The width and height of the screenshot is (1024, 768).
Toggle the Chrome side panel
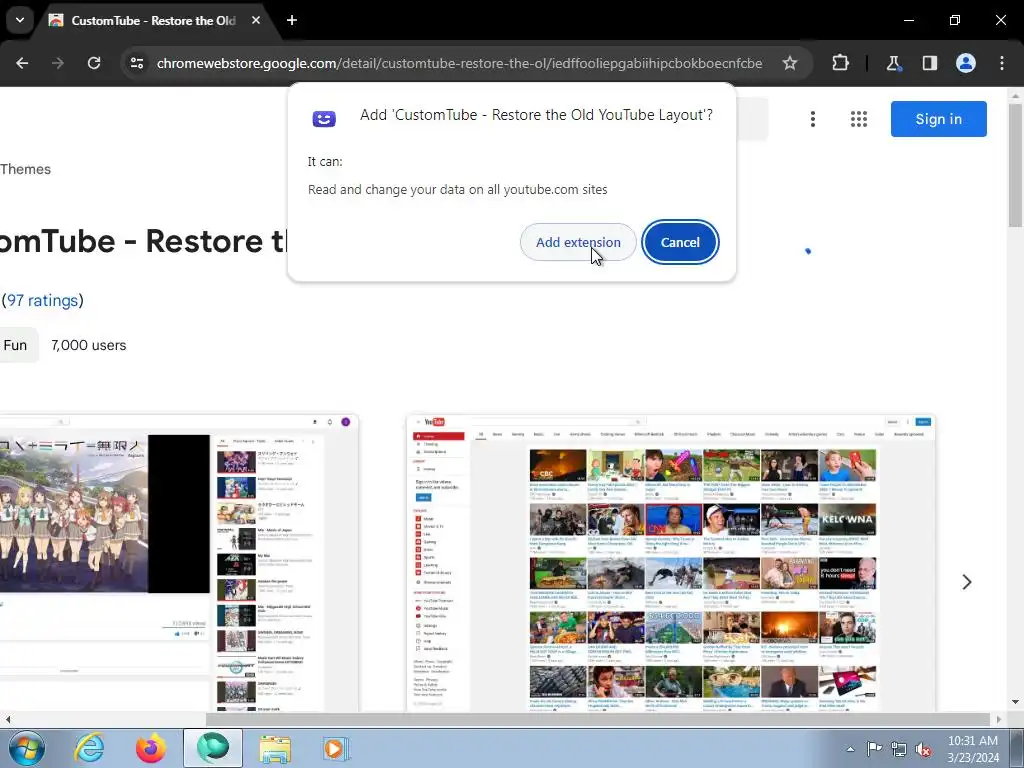[x=929, y=63]
